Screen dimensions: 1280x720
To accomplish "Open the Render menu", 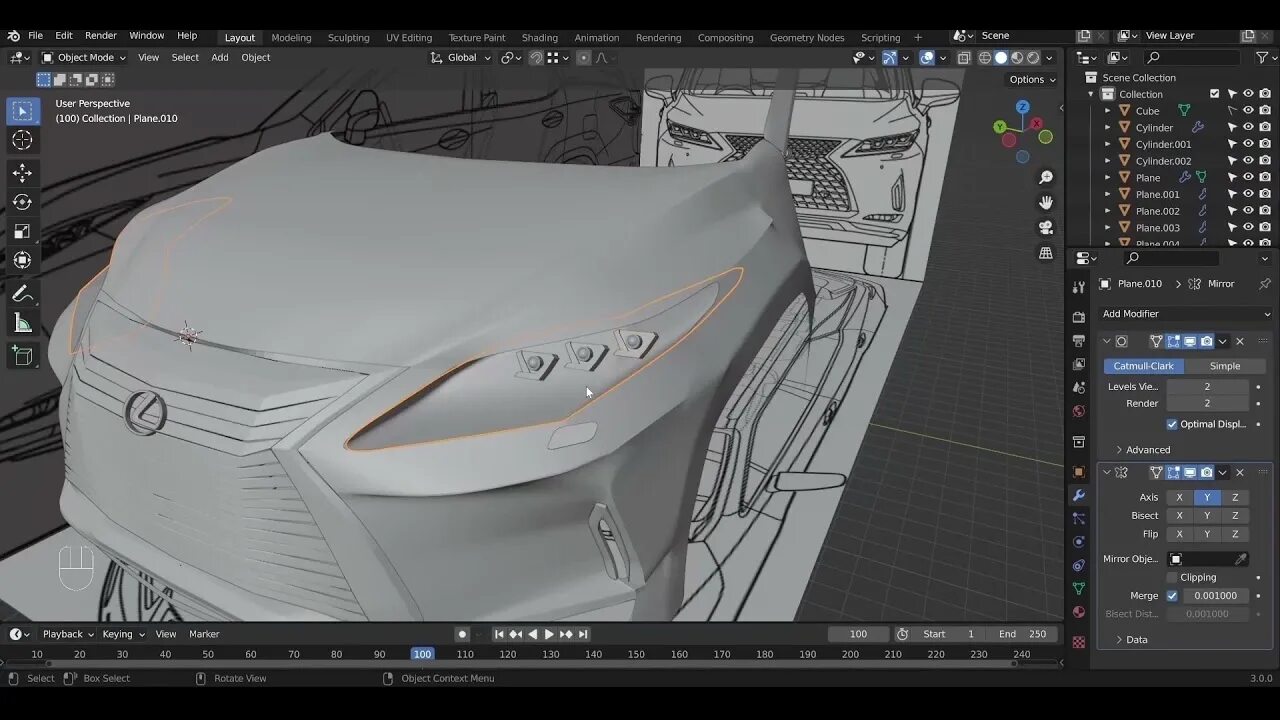I will 100,36.
